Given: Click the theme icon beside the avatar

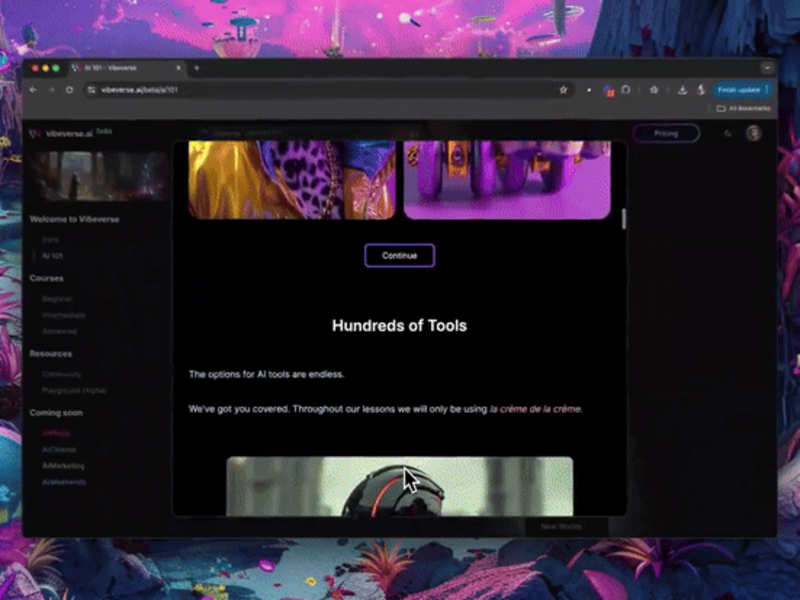Looking at the screenshot, I should click(x=728, y=134).
